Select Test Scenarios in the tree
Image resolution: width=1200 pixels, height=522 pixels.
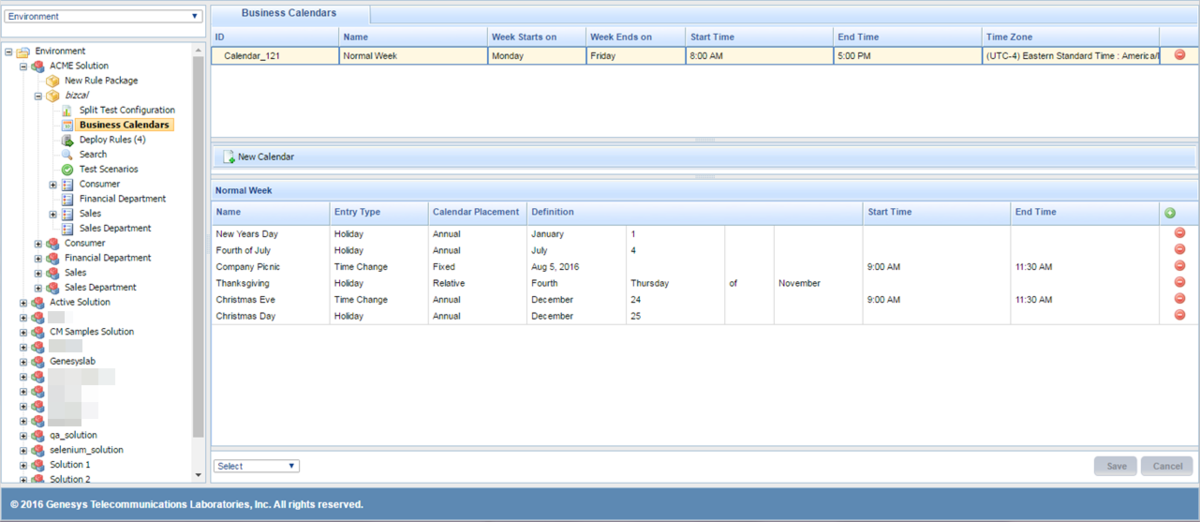108,169
